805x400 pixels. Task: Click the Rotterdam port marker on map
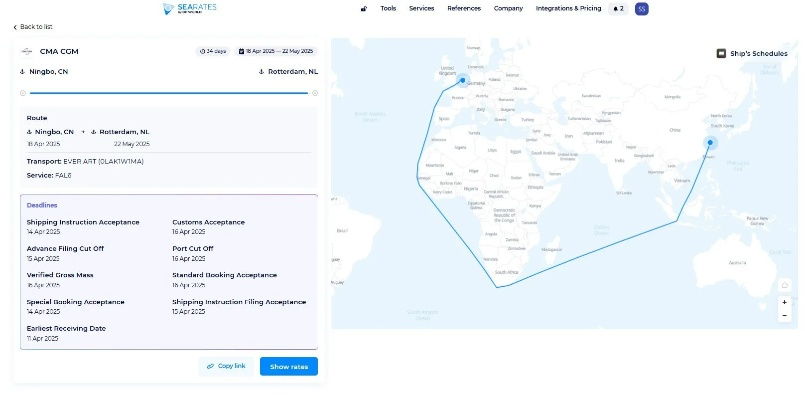463,81
